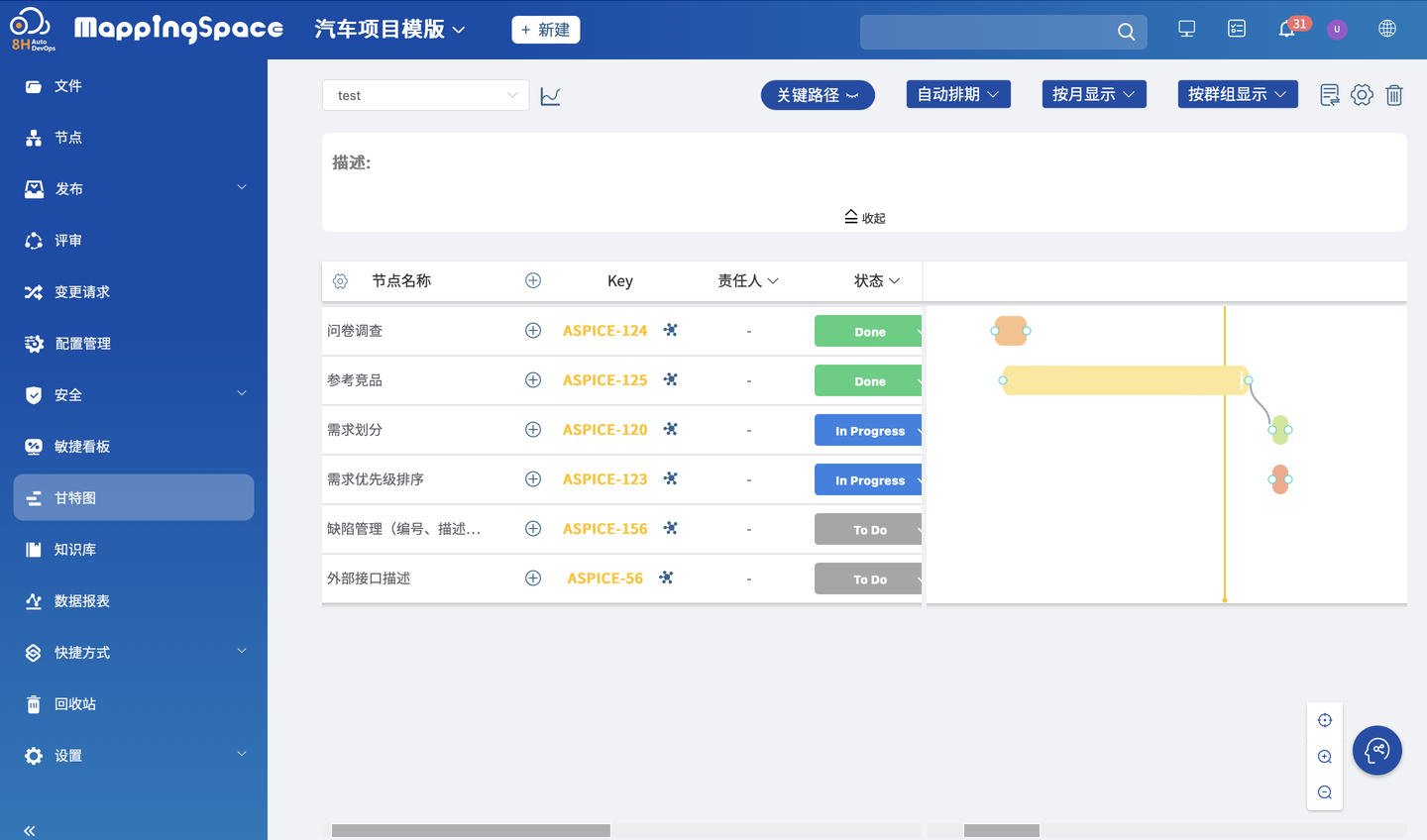Viewport: 1427px width, 840px height.
Task: Open the notifications bell icon
Action: point(1286,29)
